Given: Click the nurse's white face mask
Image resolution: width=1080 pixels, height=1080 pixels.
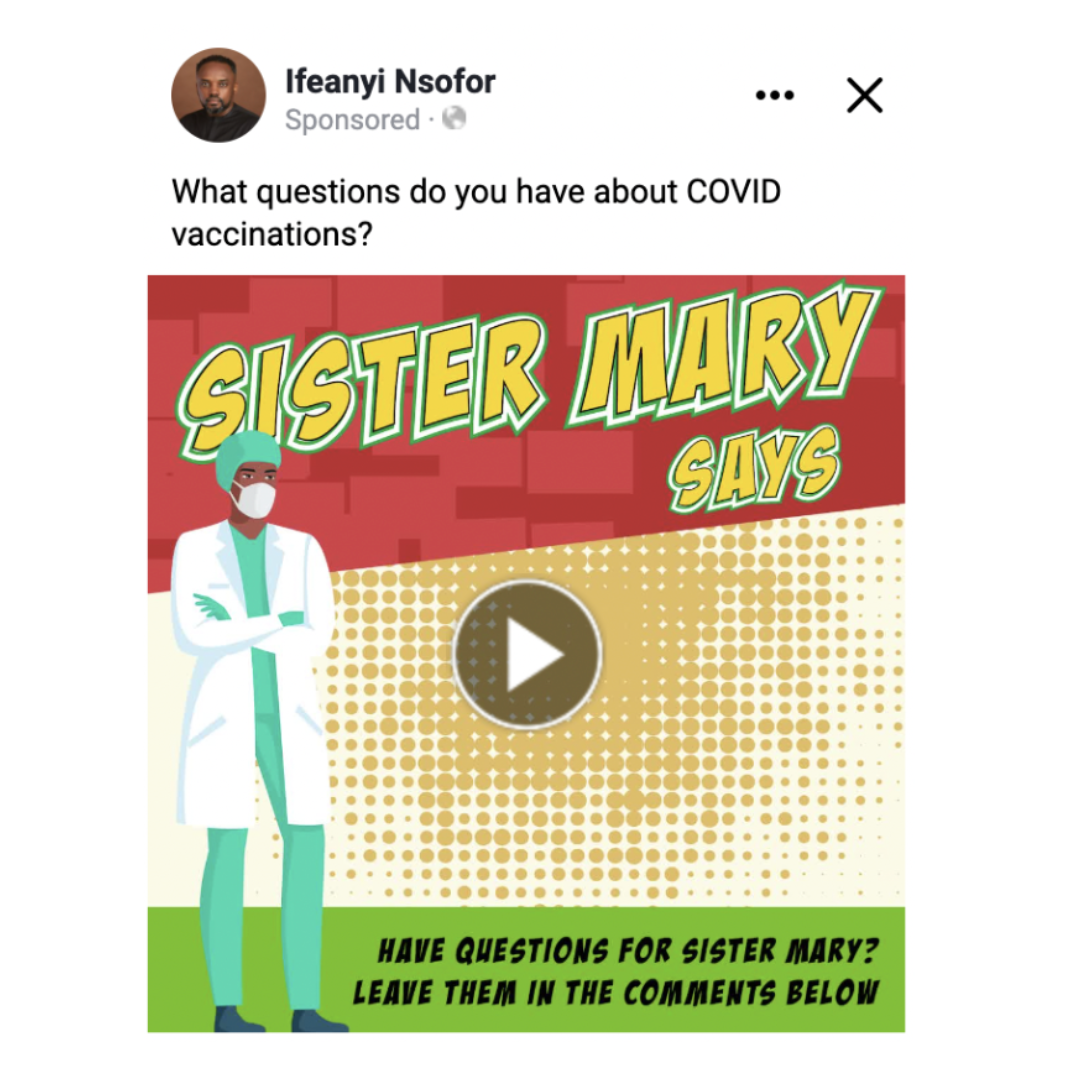Looking at the screenshot, I should (x=254, y=499).
